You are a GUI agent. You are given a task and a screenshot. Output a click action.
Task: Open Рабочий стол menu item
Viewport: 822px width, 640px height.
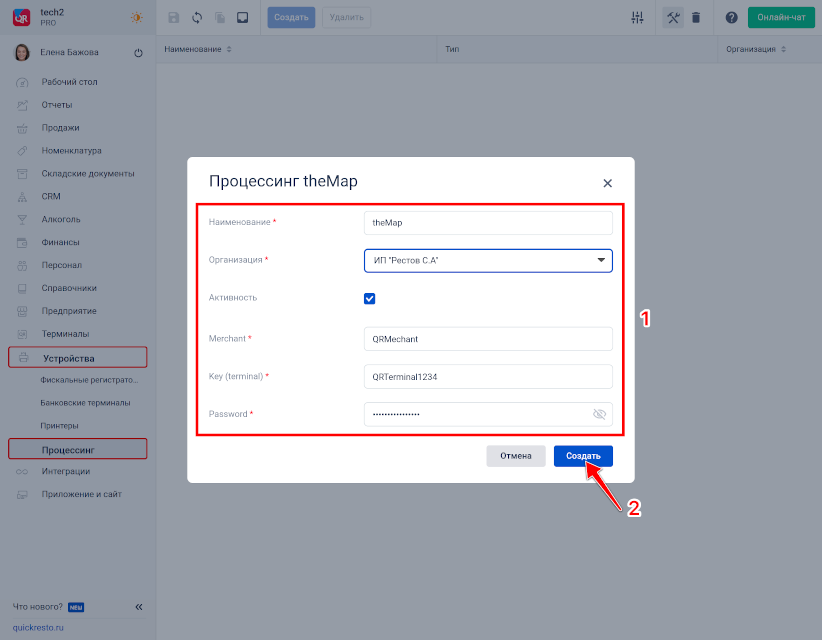(69, 82)
